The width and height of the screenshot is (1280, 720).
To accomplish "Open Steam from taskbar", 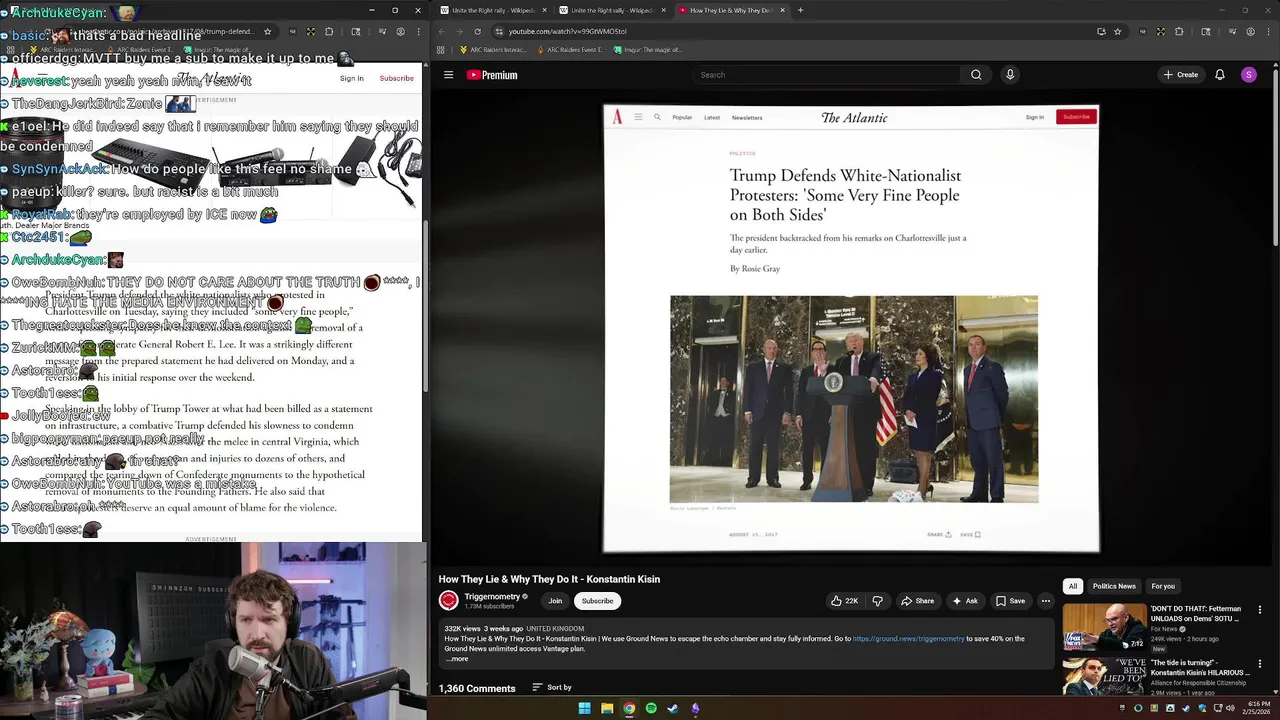I will 673,708.
